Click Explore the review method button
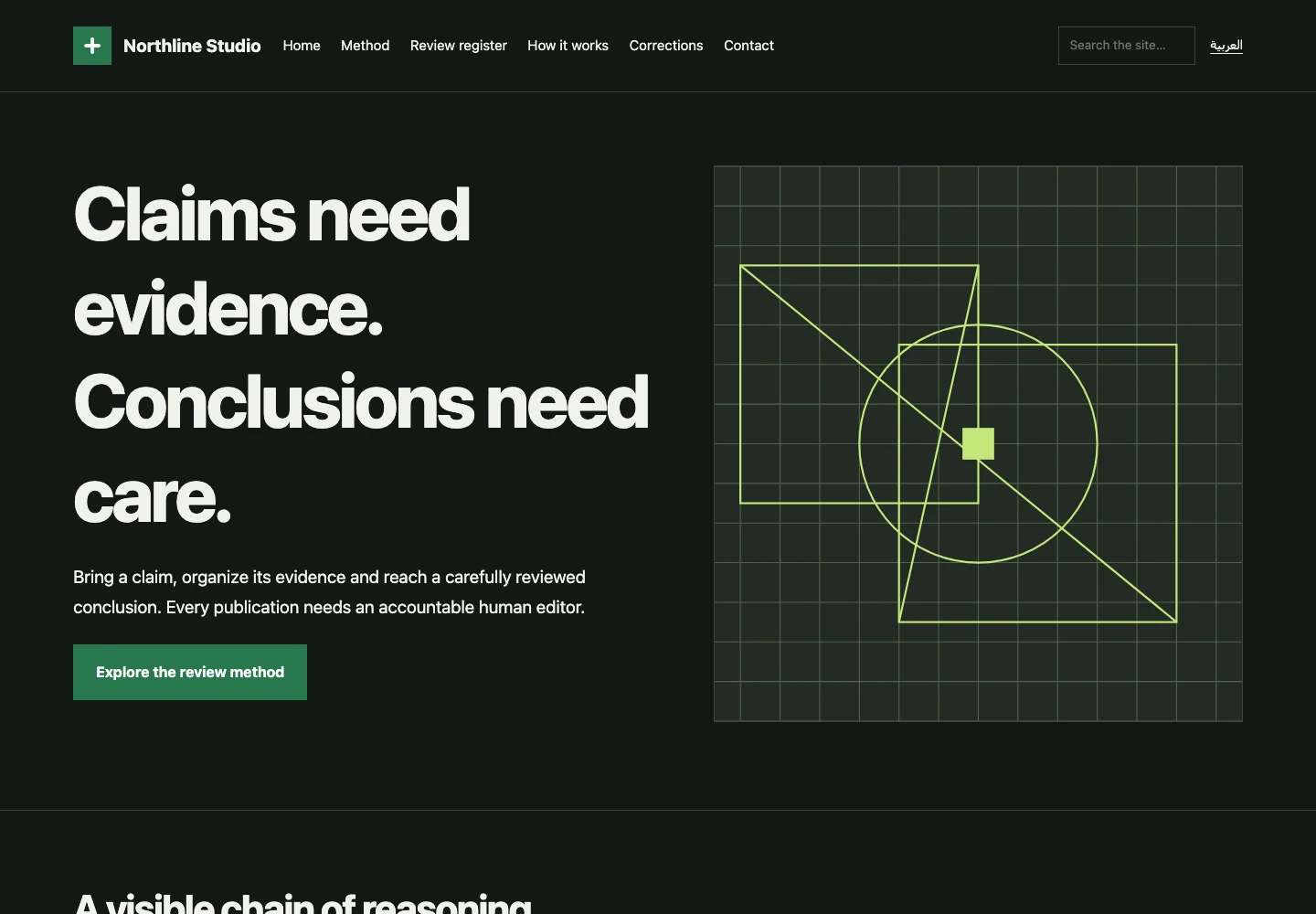Image resolution: width=1316 pixels, height=914 pixels. point(190,672)
